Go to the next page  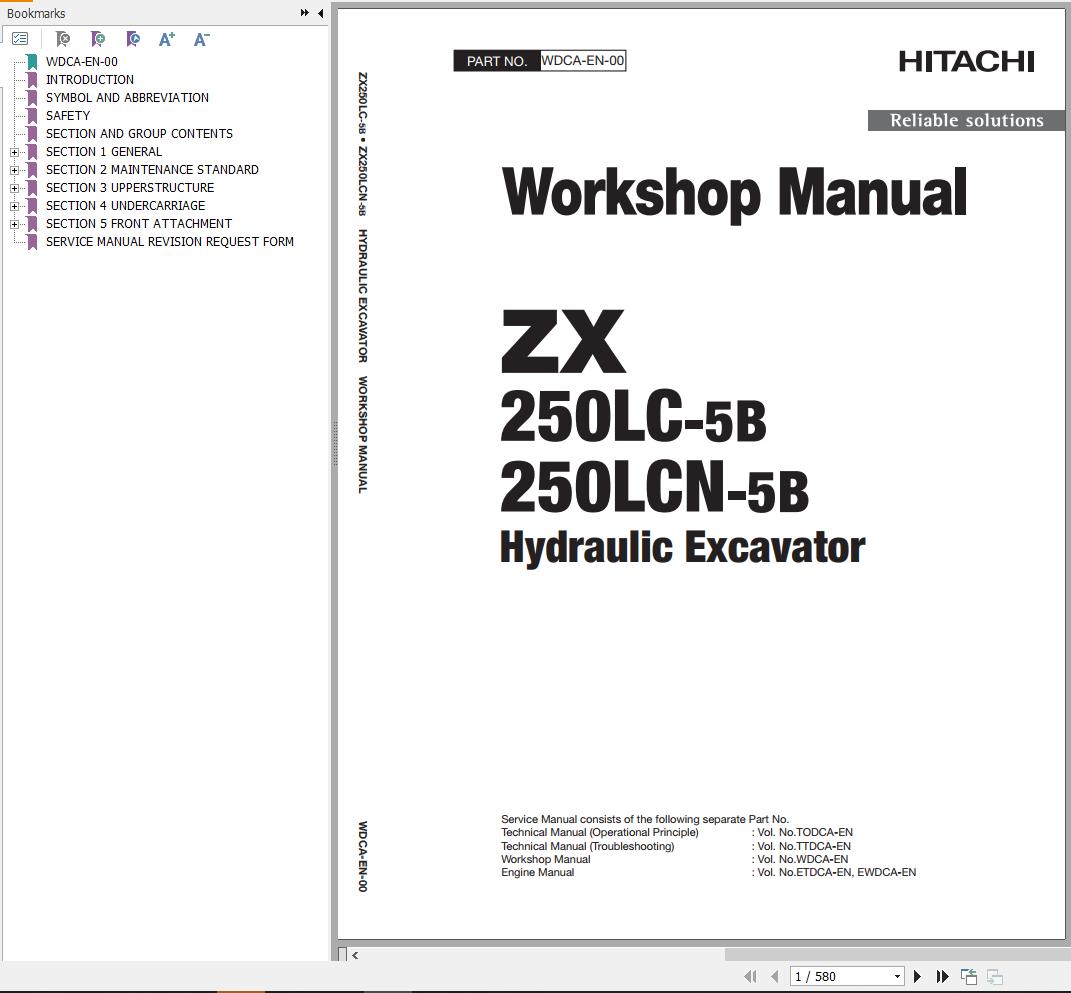coord(917,977)
